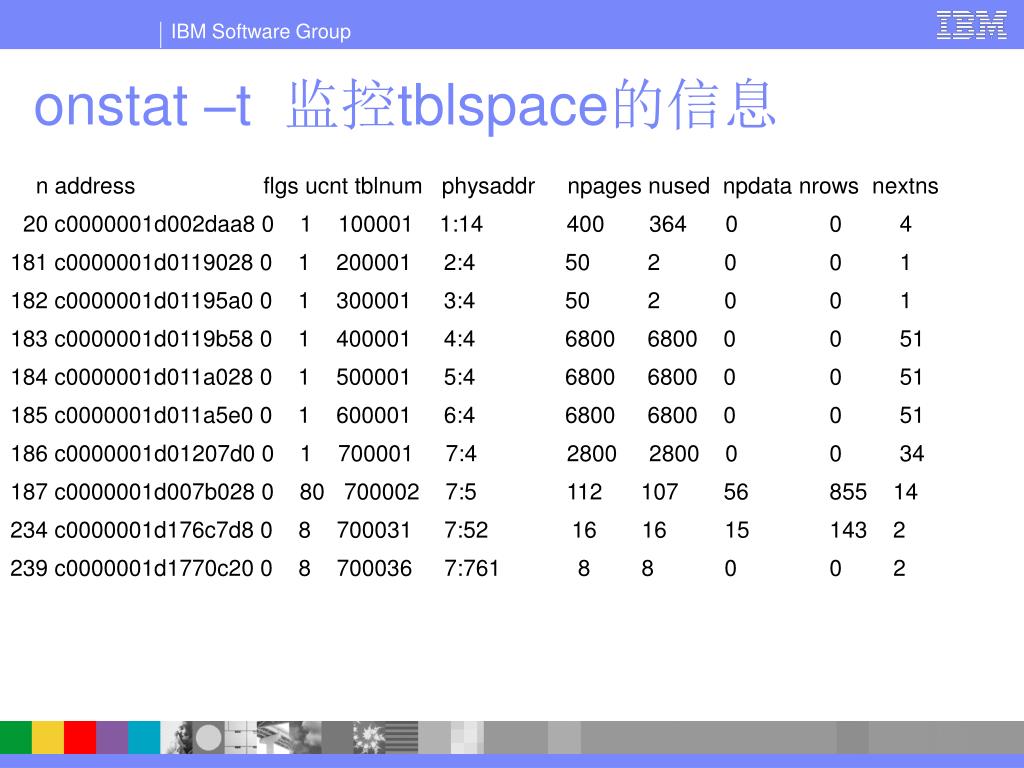1024x768 pixels.
Task: Click nextns value '34'
Action: click(912, 454)
